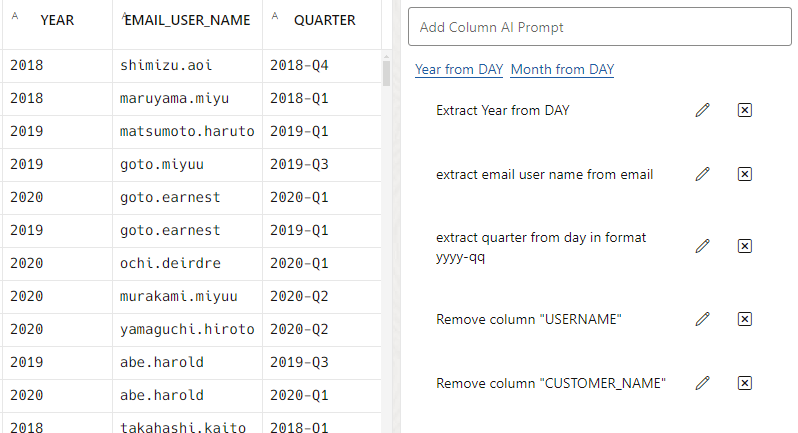Select cell "murakami.miyuu"
This screenshot has width=798, height=433.
point(187,297)
